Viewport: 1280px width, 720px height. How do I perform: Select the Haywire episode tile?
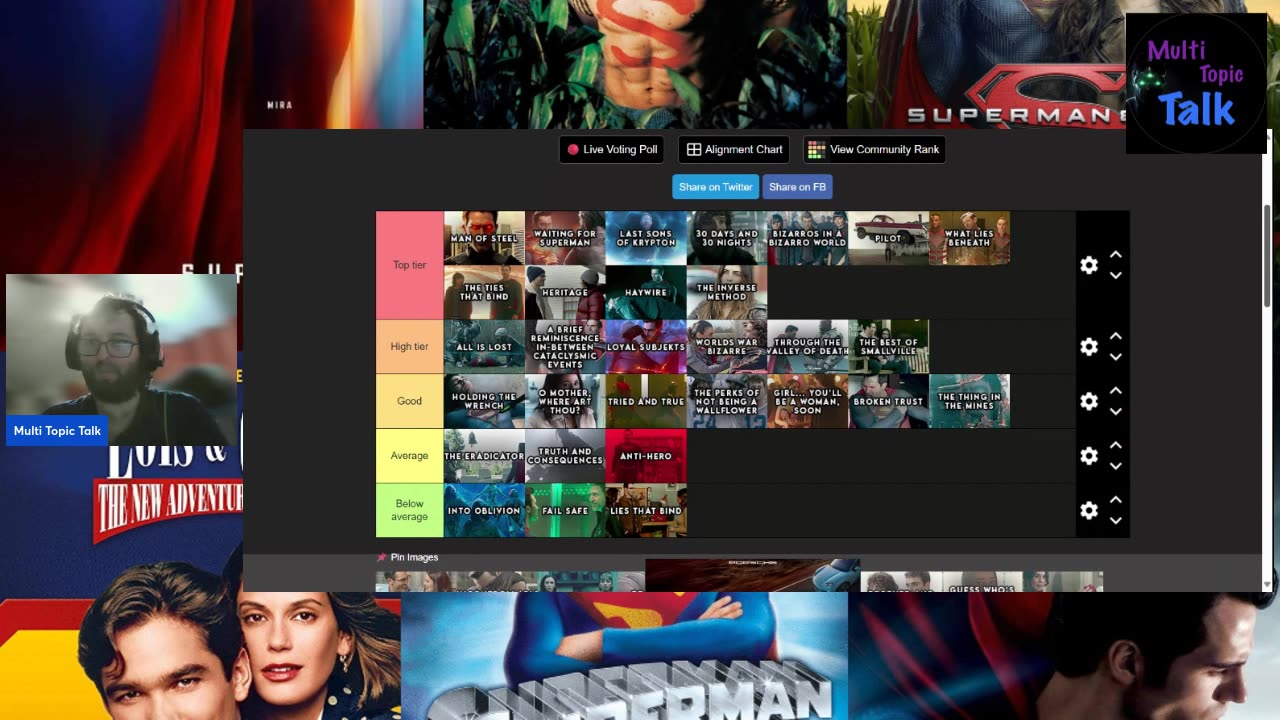646,292
